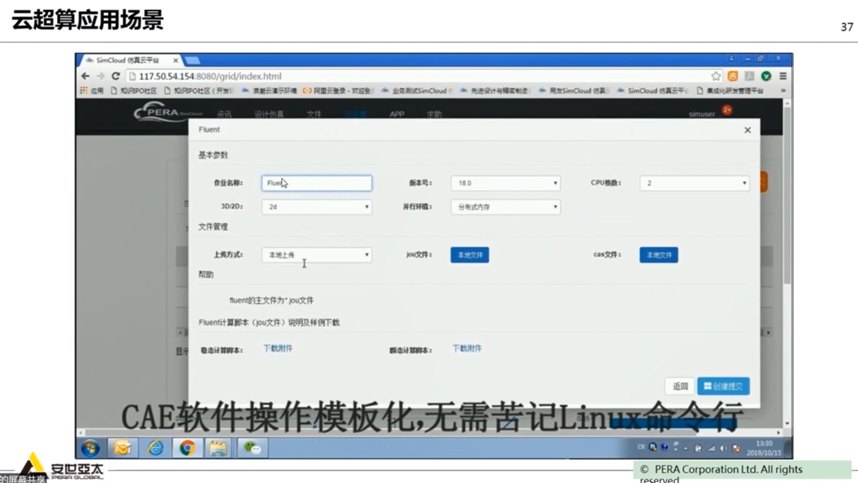This screenshot has height=483, width=858.
Task: Open the CPU核数 dropdown
Action: click(x=695, y=183)
